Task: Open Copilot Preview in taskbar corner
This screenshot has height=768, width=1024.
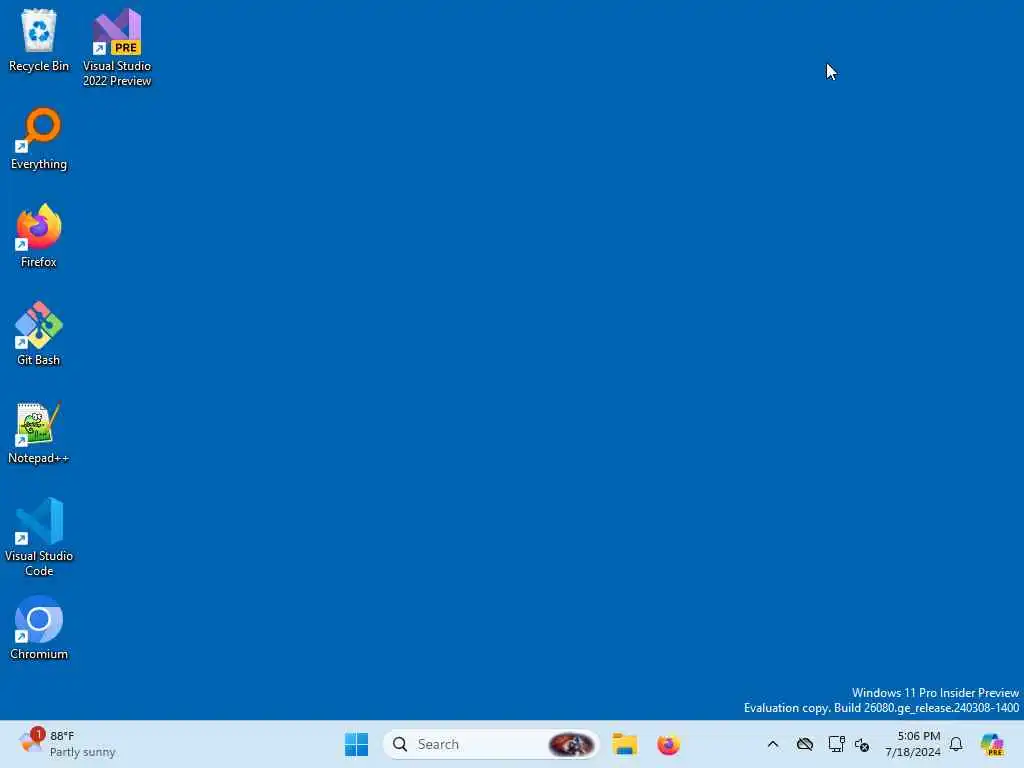Action: (x=992, y=744)
